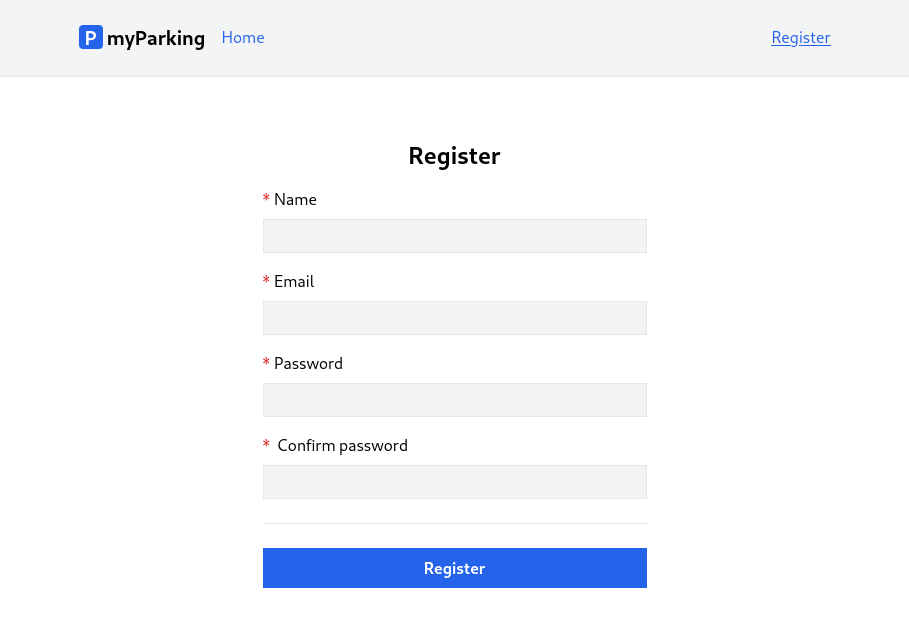Image resolution: width=909 pixels, height=631 pixels.
Task: Click the red asterisk beside Email
Action: [x=266, y=280]
